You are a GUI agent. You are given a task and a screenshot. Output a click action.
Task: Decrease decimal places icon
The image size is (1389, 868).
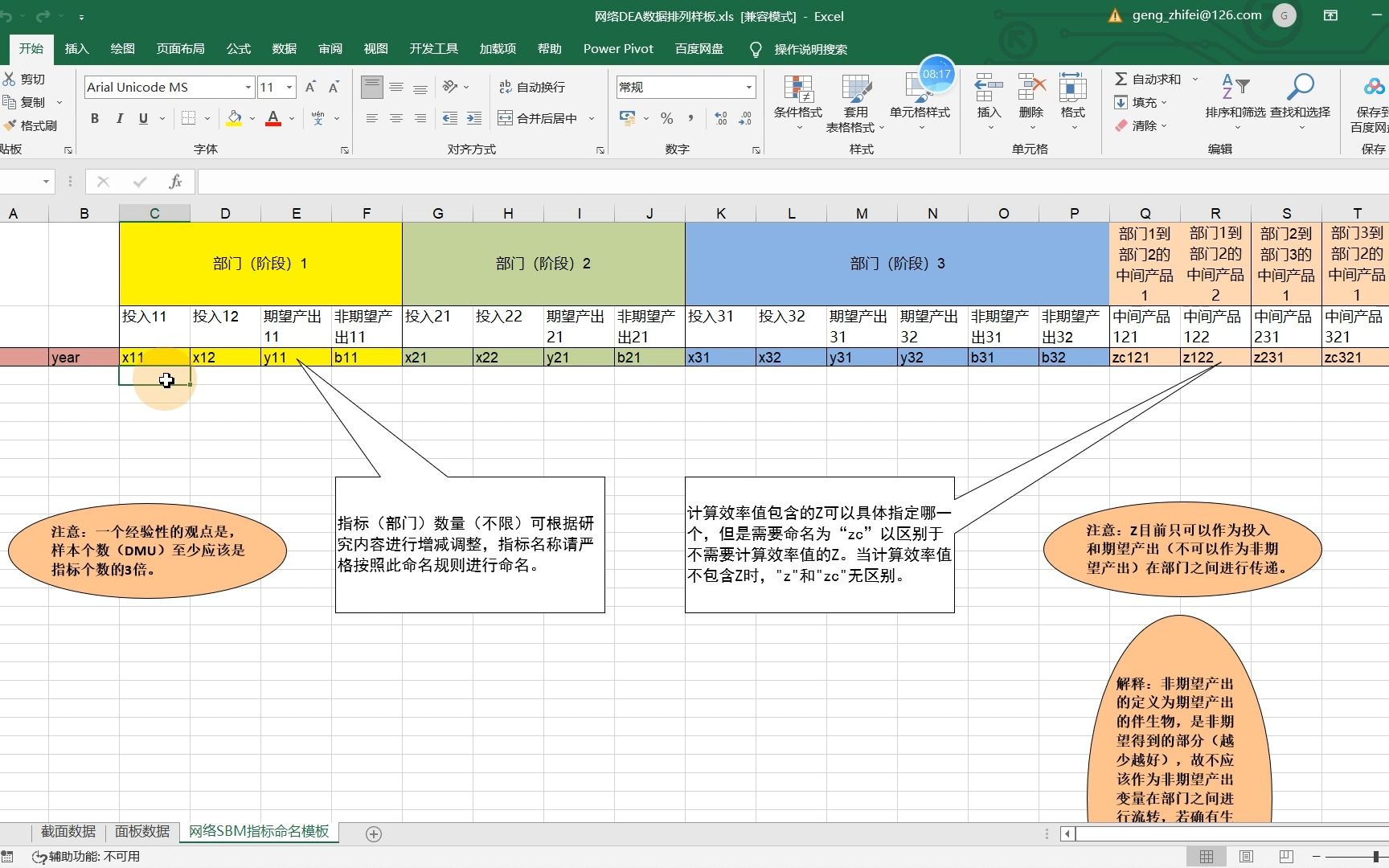click(745, 118)
